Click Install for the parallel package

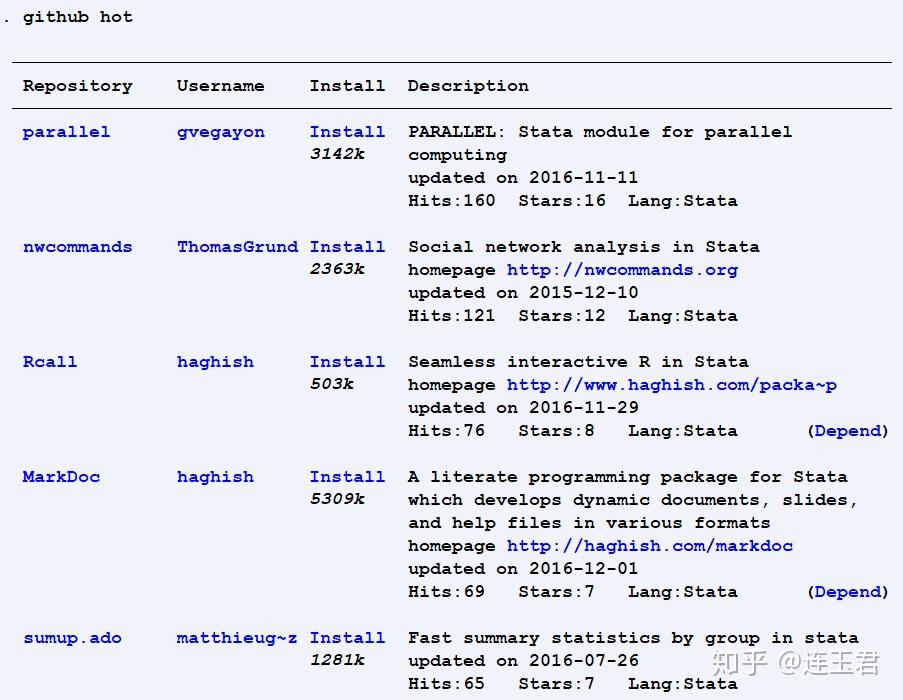(x=347, y=131)
